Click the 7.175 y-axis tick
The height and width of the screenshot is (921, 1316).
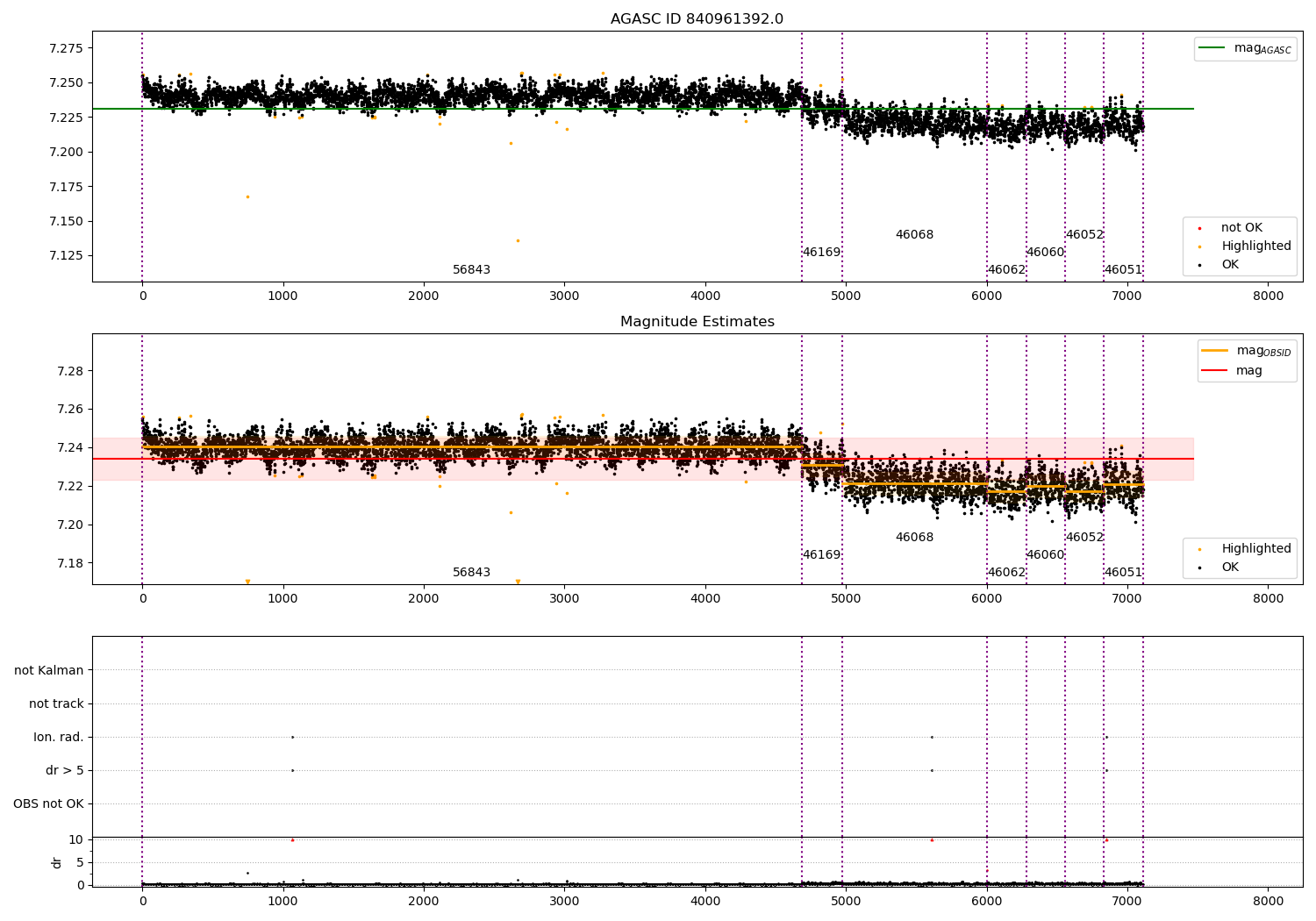66,188
